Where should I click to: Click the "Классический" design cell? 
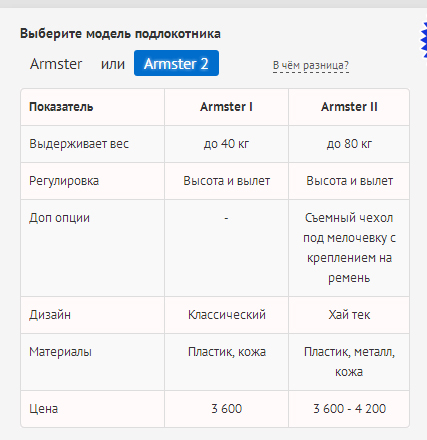tap(227, 315)
